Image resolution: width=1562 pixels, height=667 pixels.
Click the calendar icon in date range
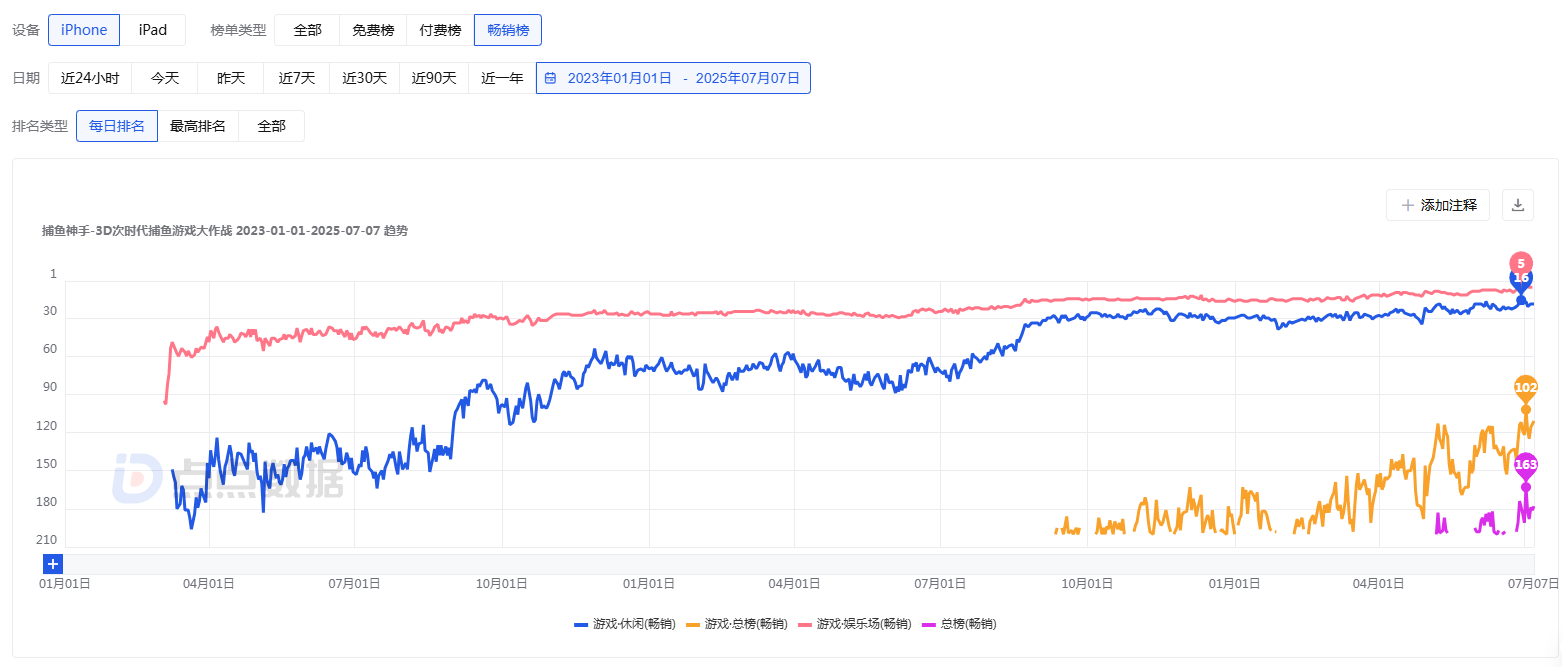tap(551, 78)
